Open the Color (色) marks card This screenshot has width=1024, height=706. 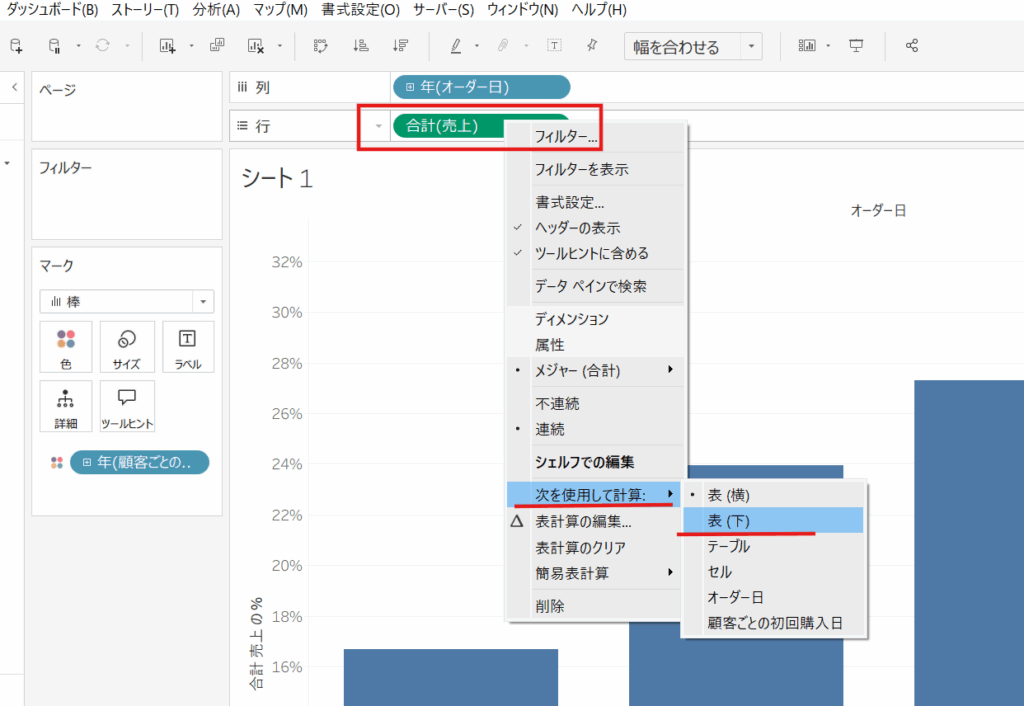tap(66, 346)
